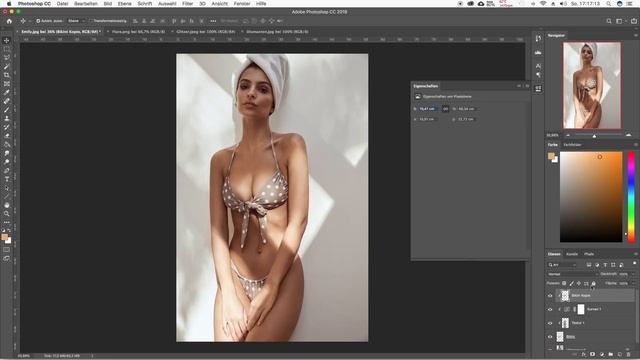Viewport: 640px width, 360px height.
Task: Select the Eraser tool
Action: 7,136
